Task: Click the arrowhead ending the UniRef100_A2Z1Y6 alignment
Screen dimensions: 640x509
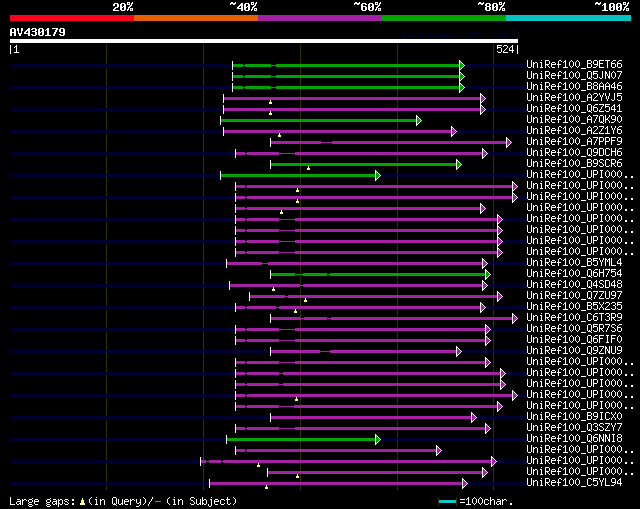Action: (x=454, y=131)
